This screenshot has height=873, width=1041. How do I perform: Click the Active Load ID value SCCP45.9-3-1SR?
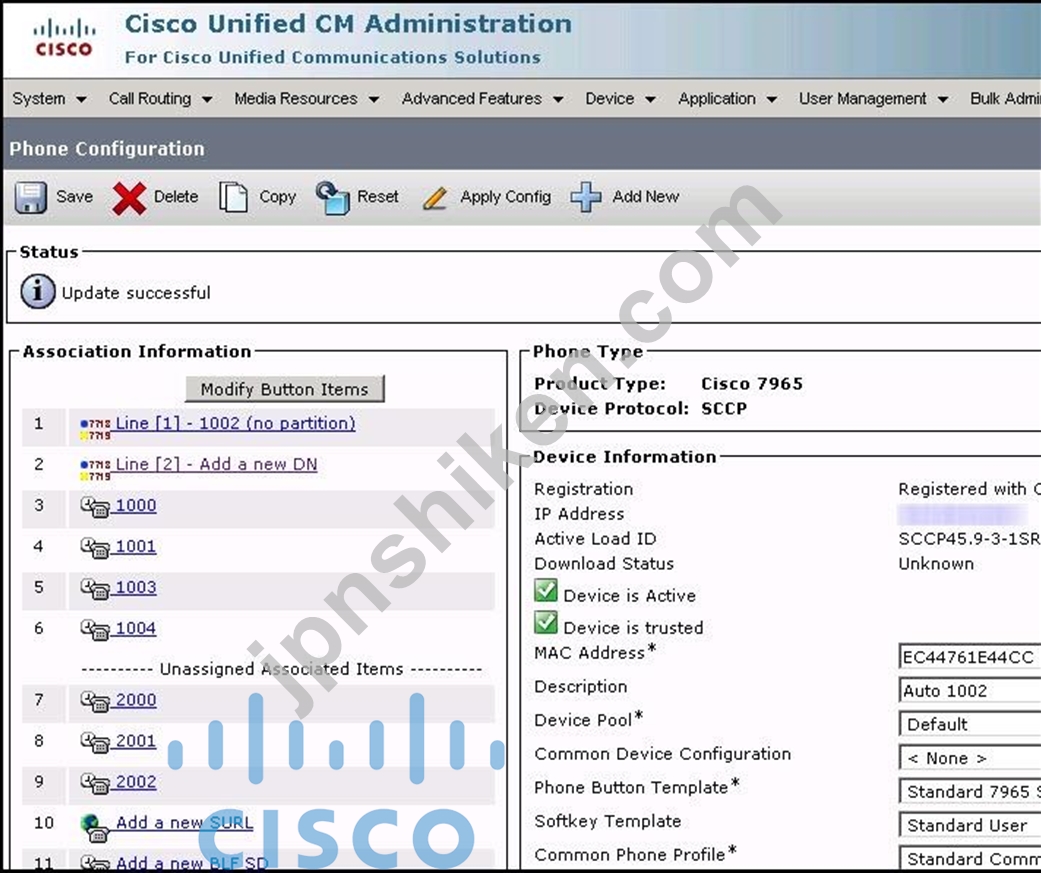point(969,539)
